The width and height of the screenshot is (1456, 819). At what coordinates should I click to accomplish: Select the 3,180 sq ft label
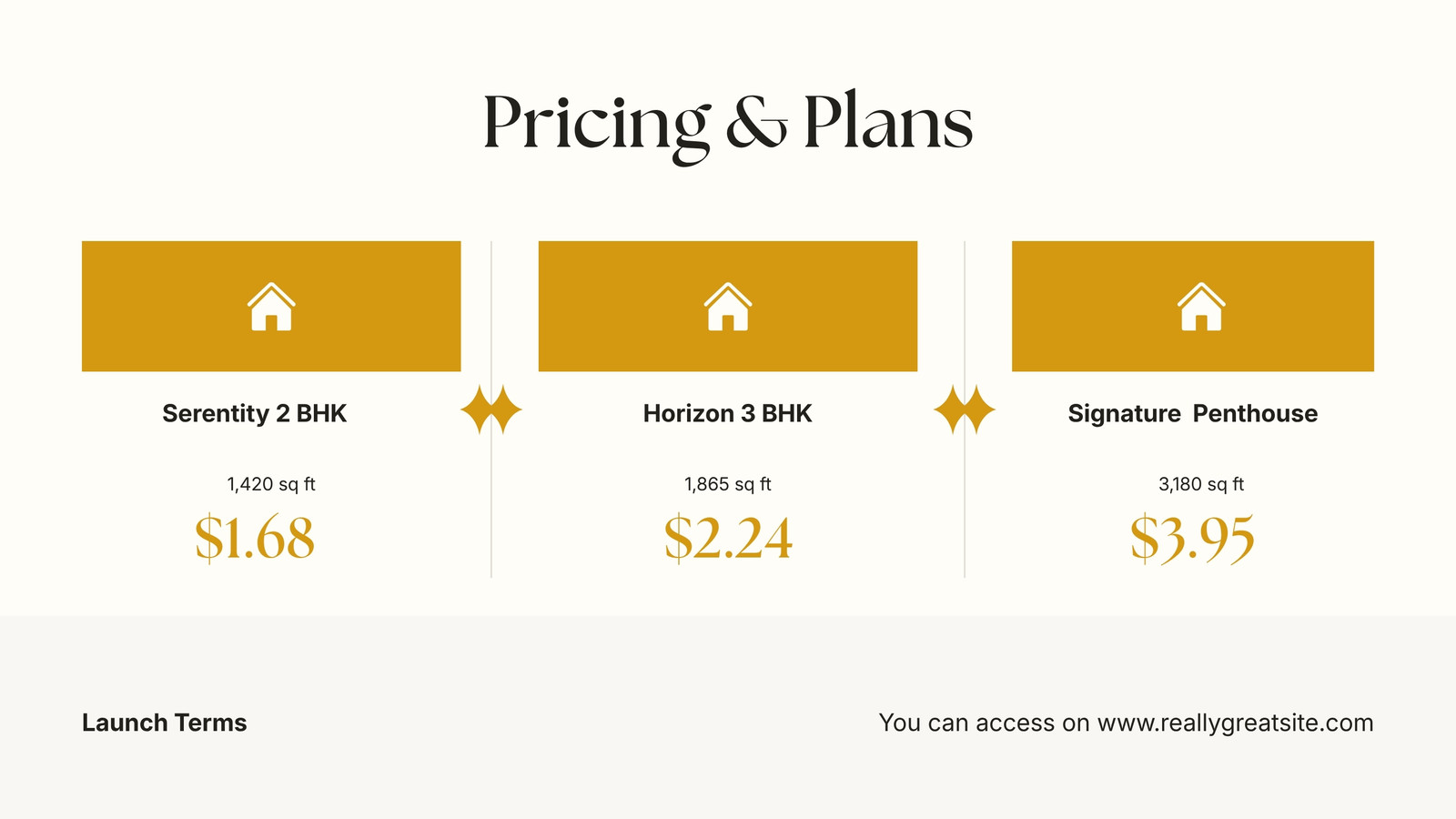tap(1201, 484)
